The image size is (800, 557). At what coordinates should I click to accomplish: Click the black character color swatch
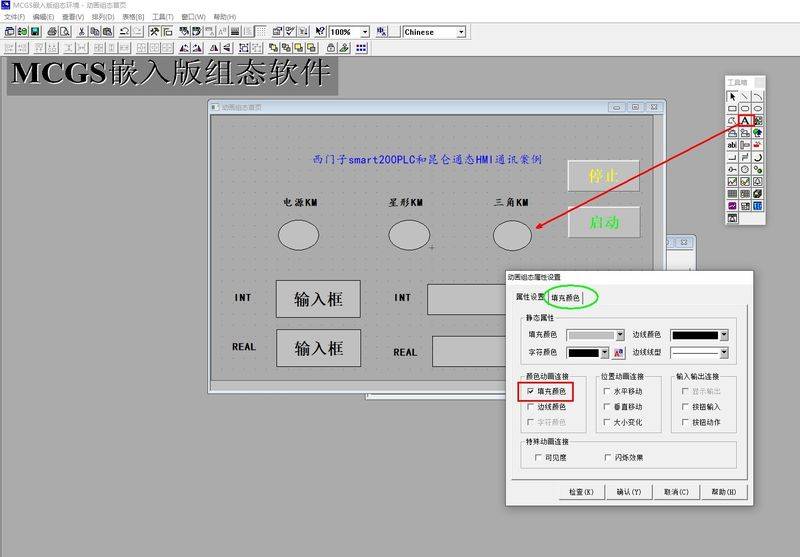tap(584, 353)
